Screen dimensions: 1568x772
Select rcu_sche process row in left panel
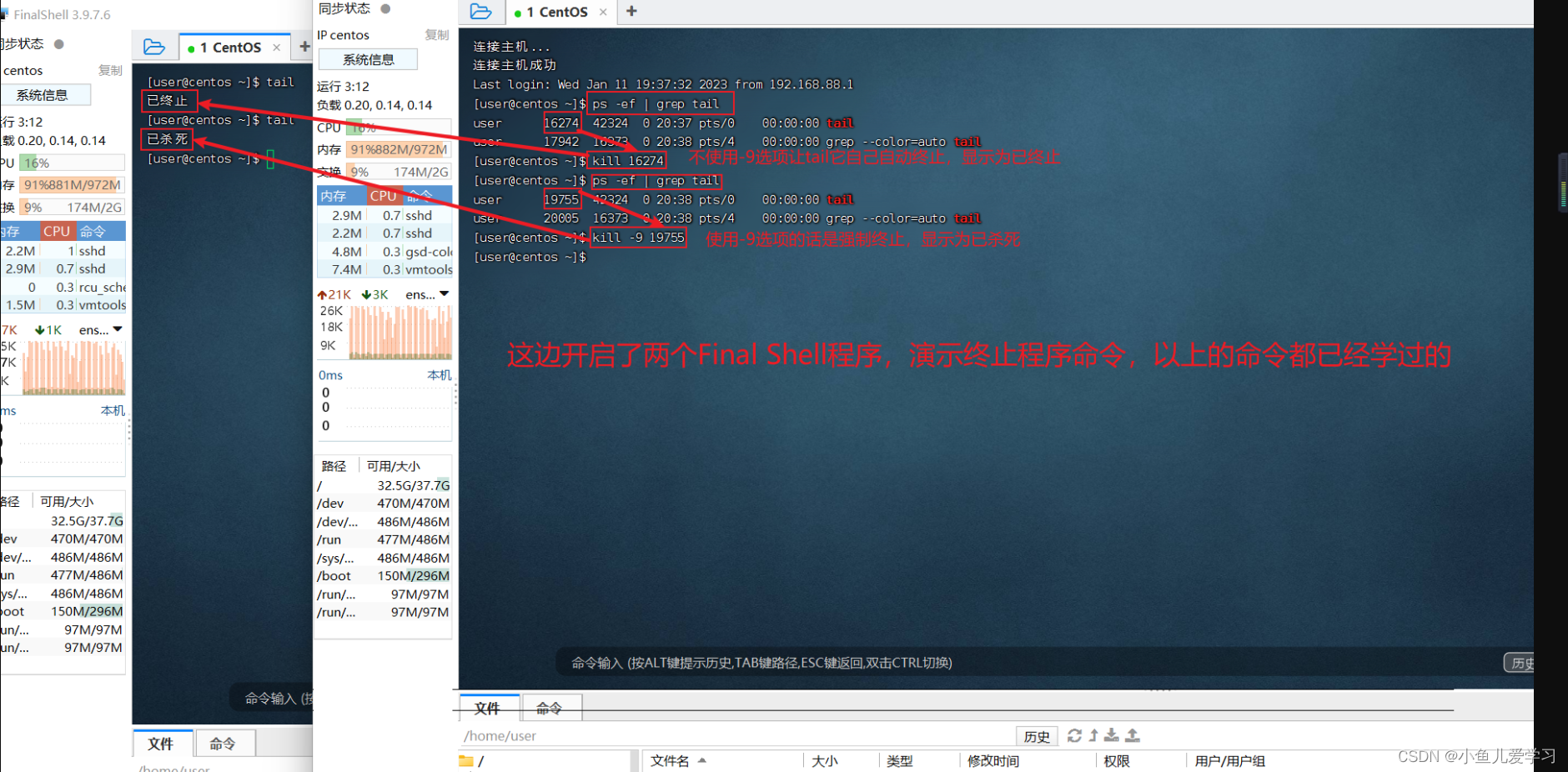[x=63, y=287]
